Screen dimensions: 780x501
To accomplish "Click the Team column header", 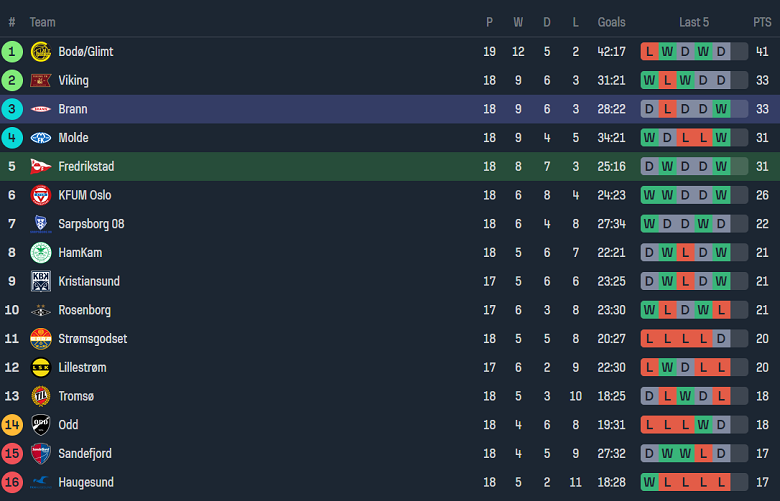I will pyautogui.click(x=43, y=22).
